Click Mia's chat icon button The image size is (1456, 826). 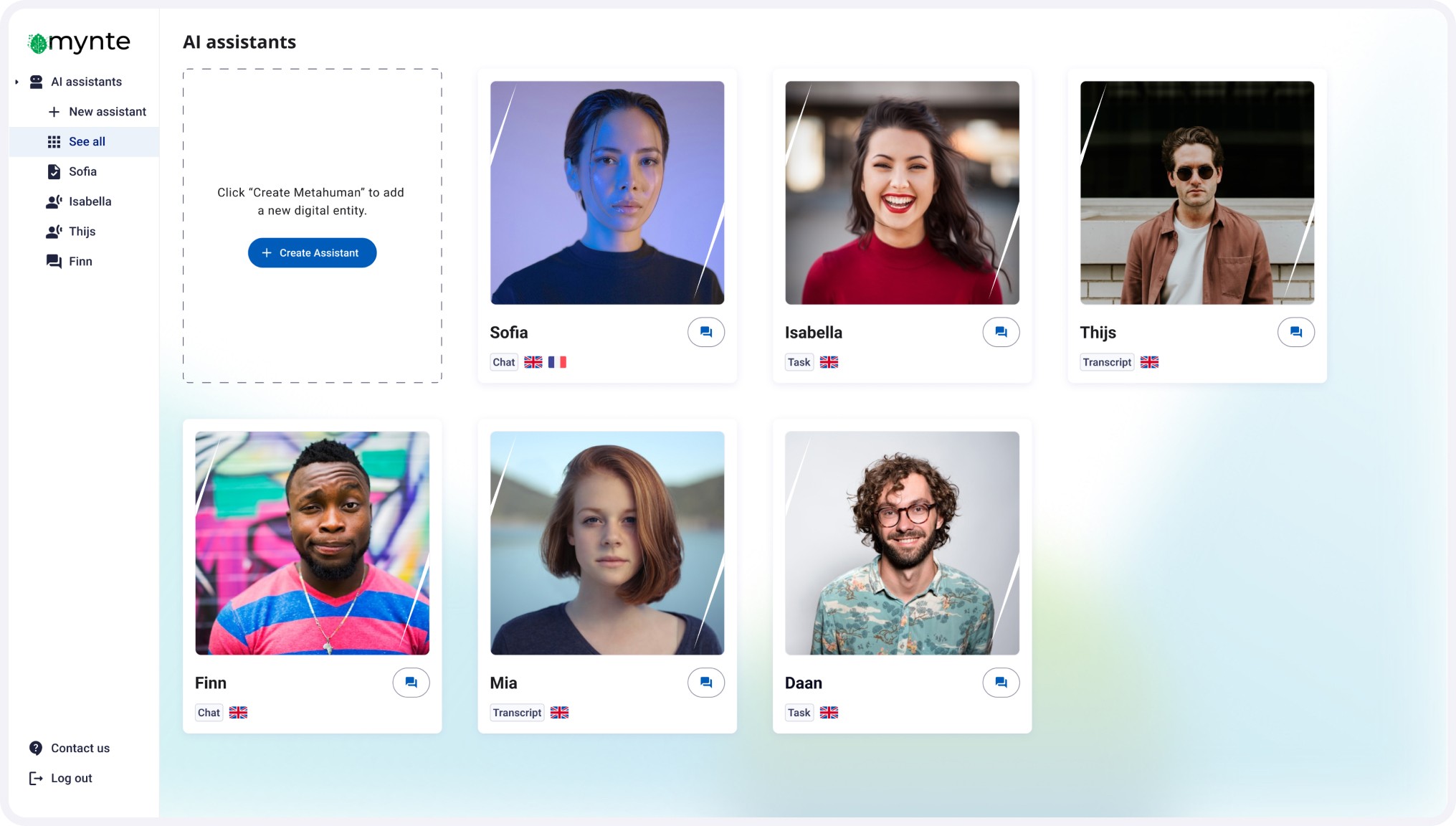coord(705,683)
